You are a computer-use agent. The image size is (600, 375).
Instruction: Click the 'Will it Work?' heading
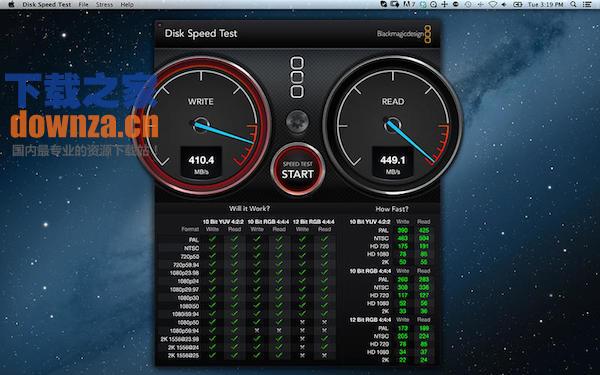tap(249, 209)
